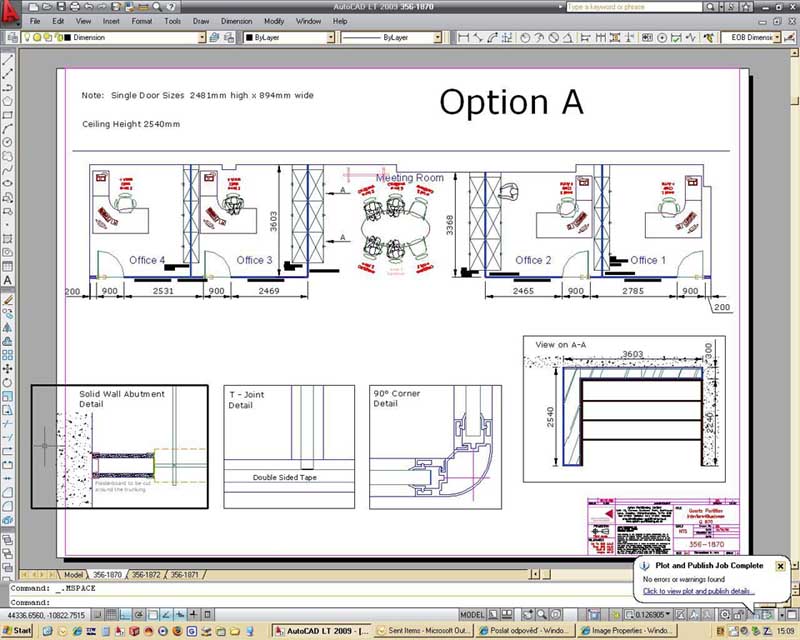
Task: Choose the Mirror tool
Action: (x=8, y=326)
